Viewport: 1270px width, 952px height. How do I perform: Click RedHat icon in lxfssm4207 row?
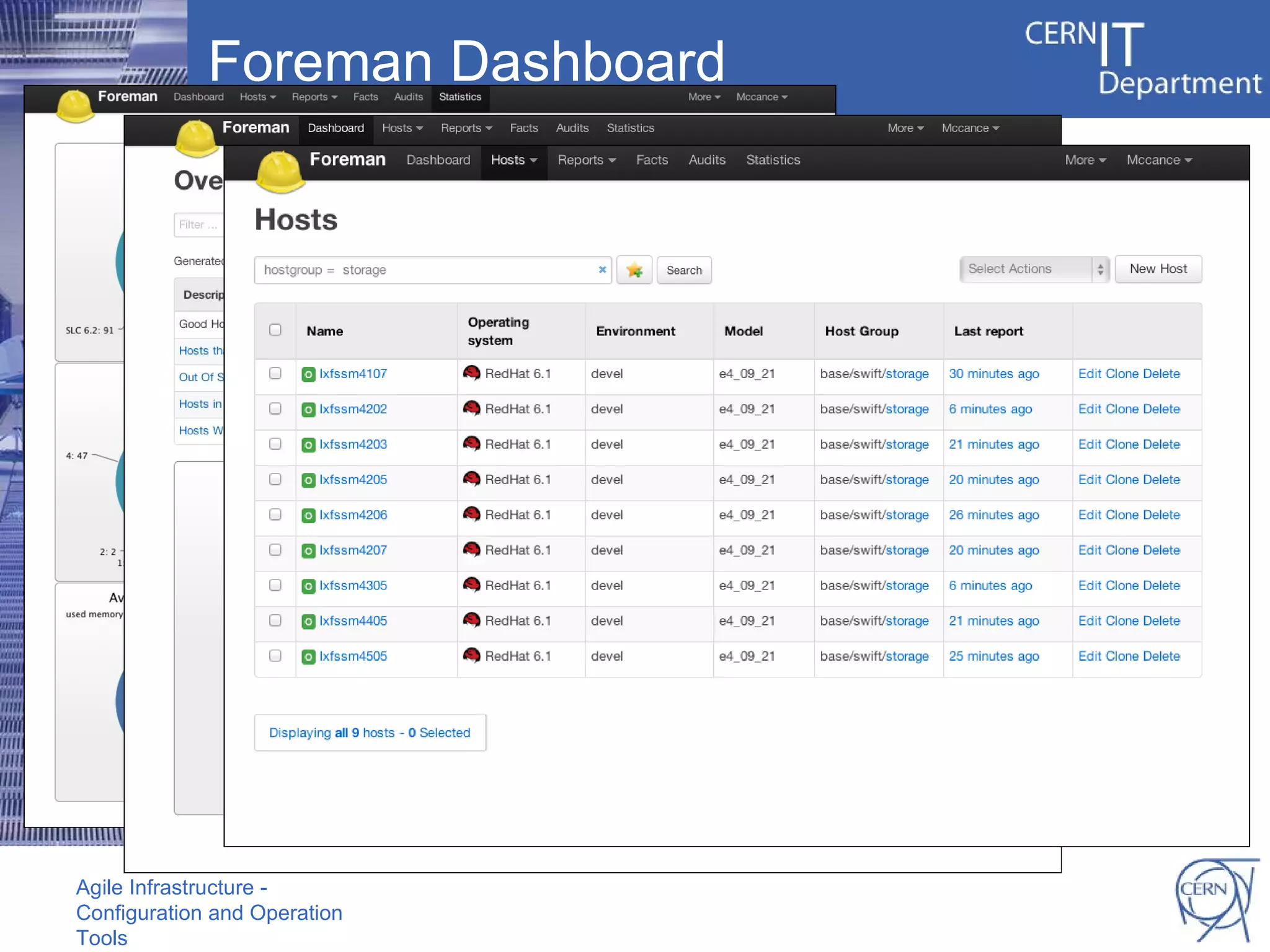[x=472, y=550]
